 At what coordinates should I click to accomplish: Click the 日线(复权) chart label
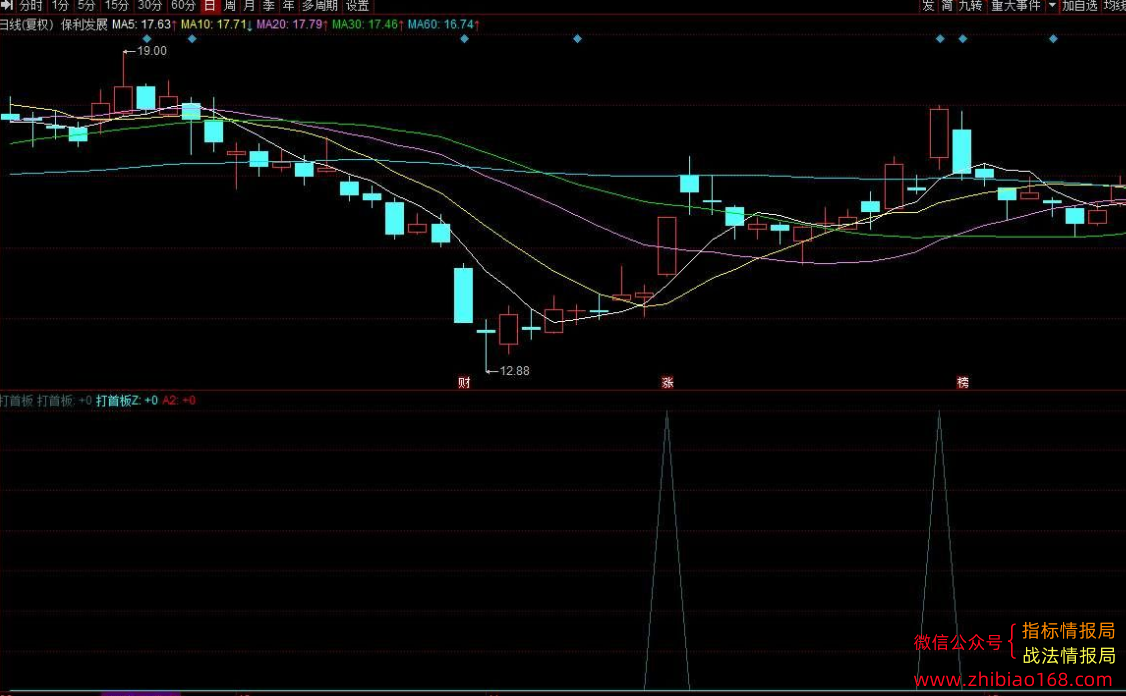coord(27,24)
